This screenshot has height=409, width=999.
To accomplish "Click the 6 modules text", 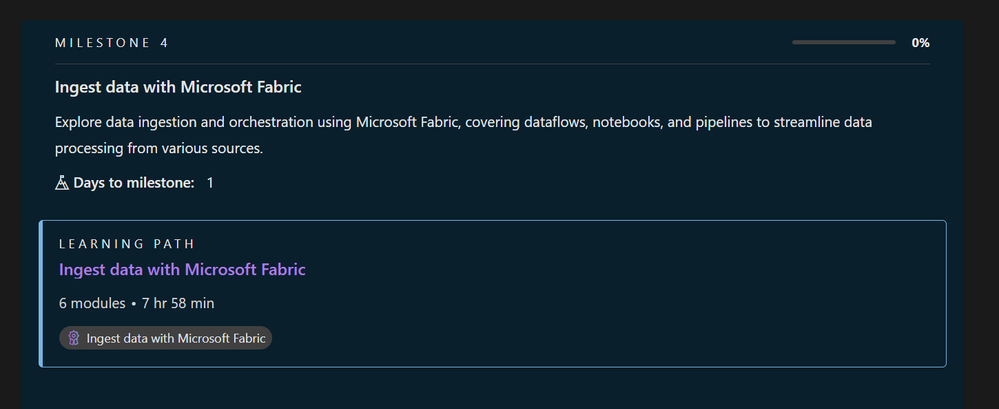I will pos(91,303).
